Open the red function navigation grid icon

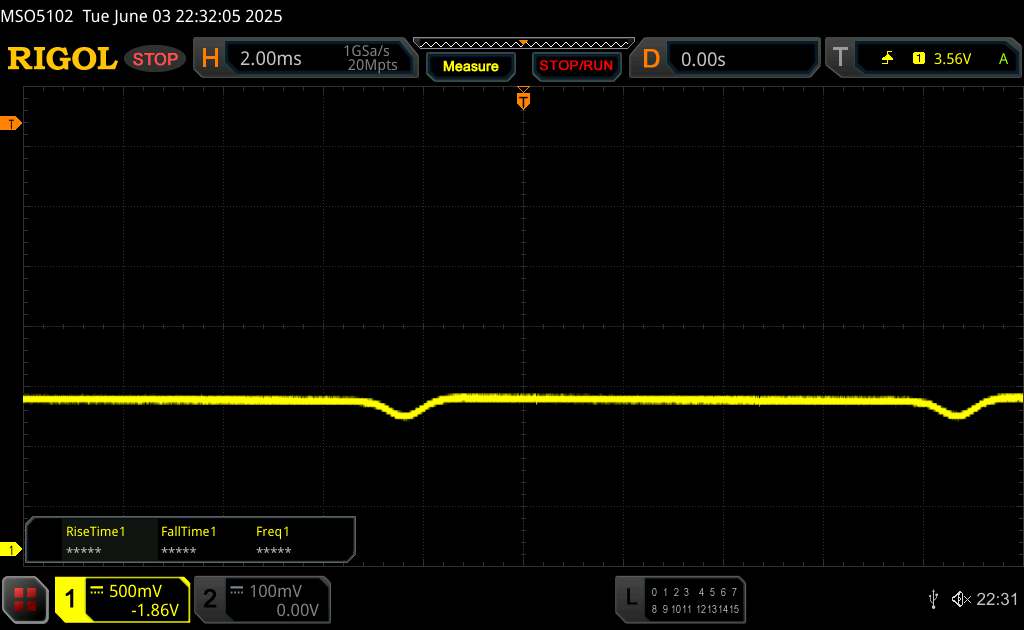point(25,599)
